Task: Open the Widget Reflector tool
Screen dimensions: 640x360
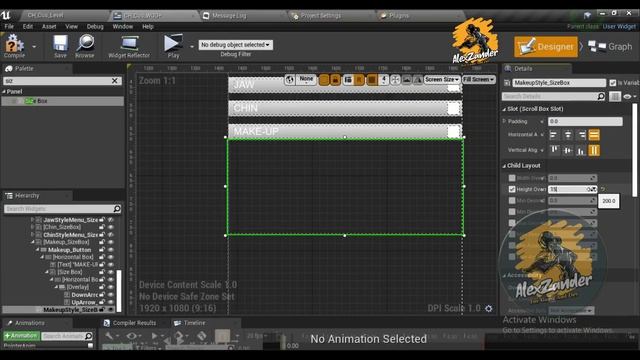Action: coord(129,47)
